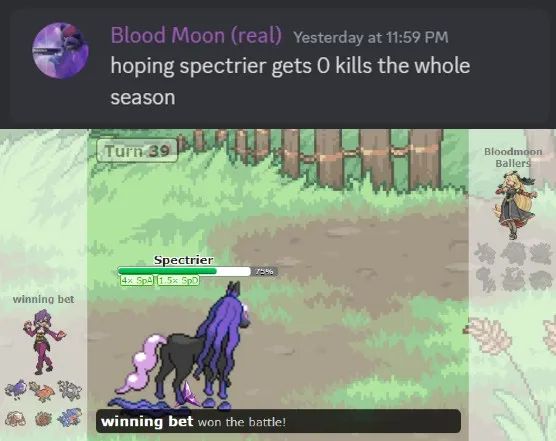Click Bloodmoon Ballers' last fainted team icon
The height and width of the screenshot is (441, 556).
click(540, 280)
